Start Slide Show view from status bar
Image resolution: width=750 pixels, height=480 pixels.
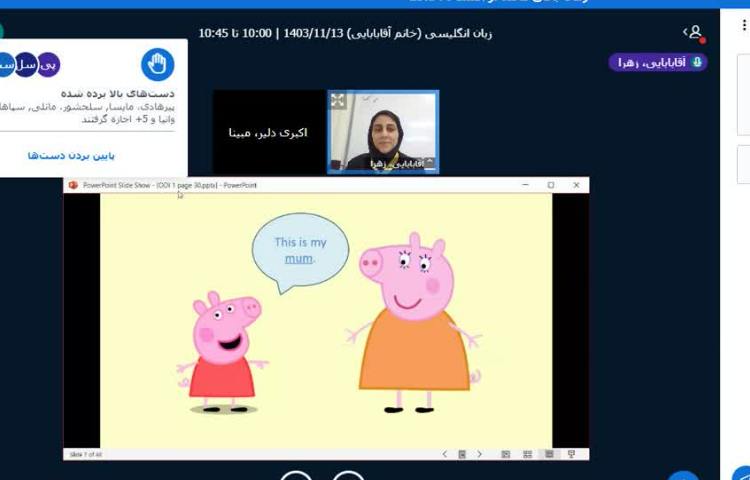[571, 454]
